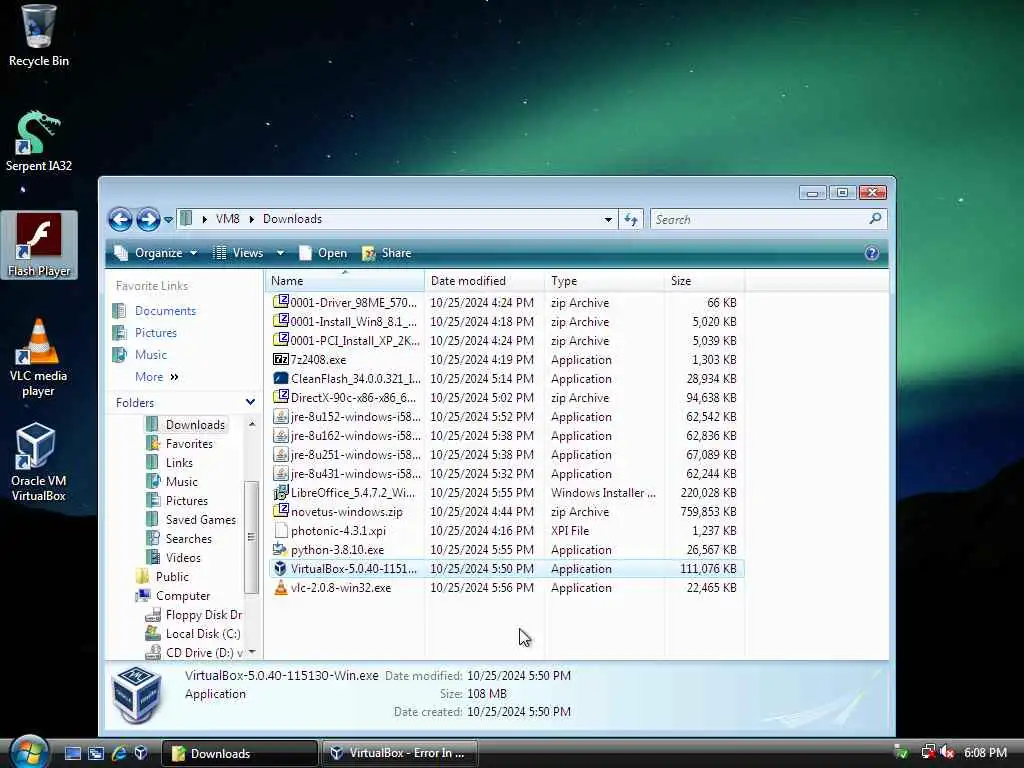Select the Serpent IA32 desktop shortcut
This screenshot has width=1024, height=768.
tap(39, 141)
